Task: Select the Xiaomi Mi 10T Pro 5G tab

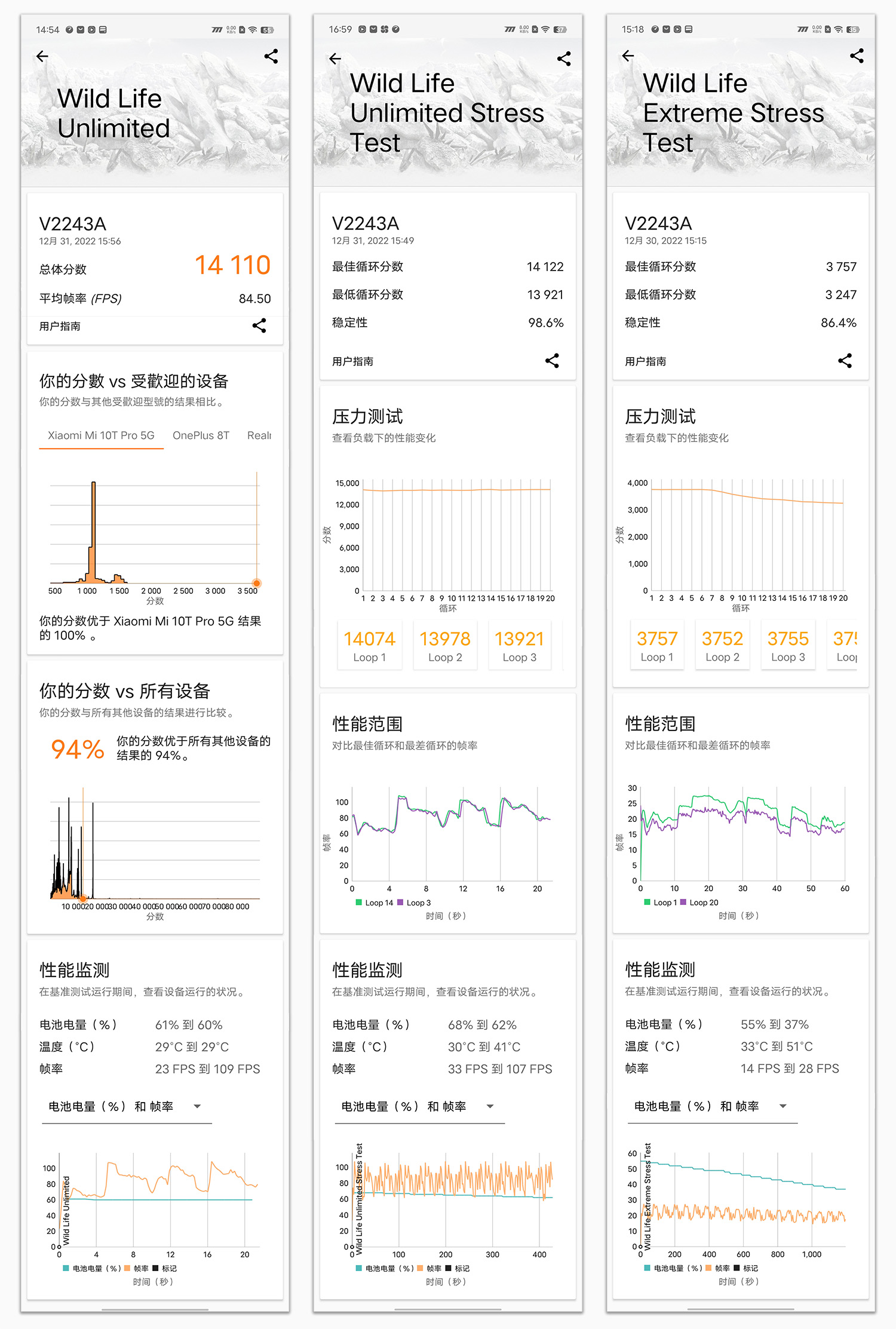Action: click(101, 435)
